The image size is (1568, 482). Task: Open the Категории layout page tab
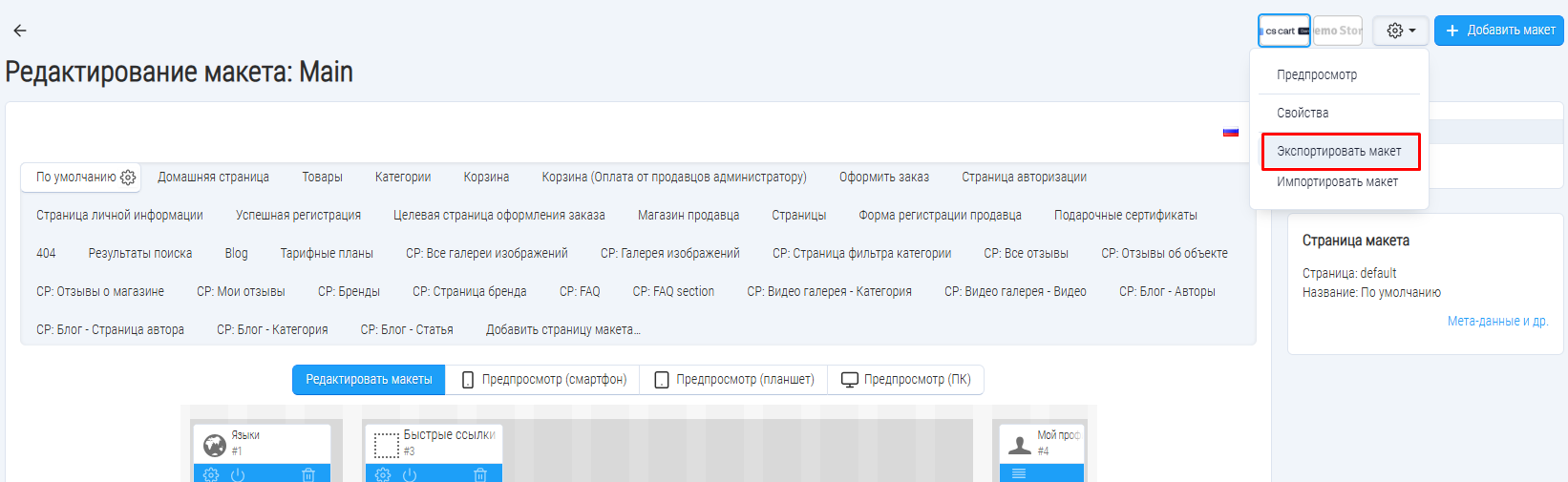click(403, 177)
